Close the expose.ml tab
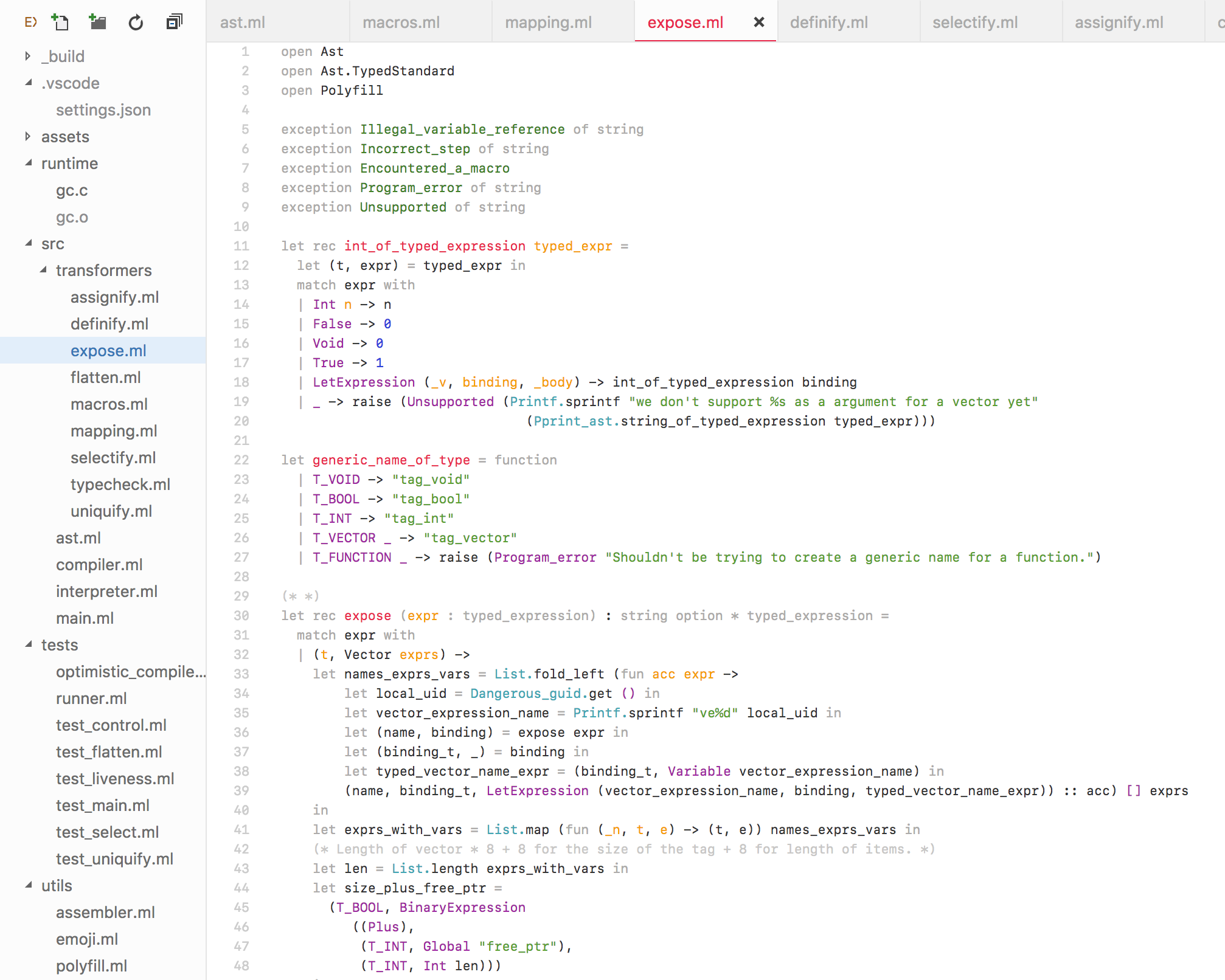Viewport: 1225px width, 980px height. [758, 22]
